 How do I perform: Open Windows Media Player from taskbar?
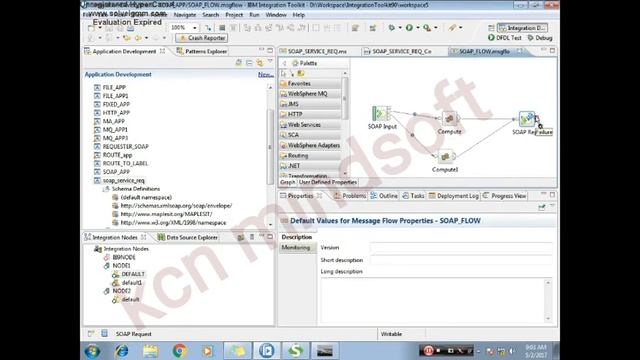point(207,351)
